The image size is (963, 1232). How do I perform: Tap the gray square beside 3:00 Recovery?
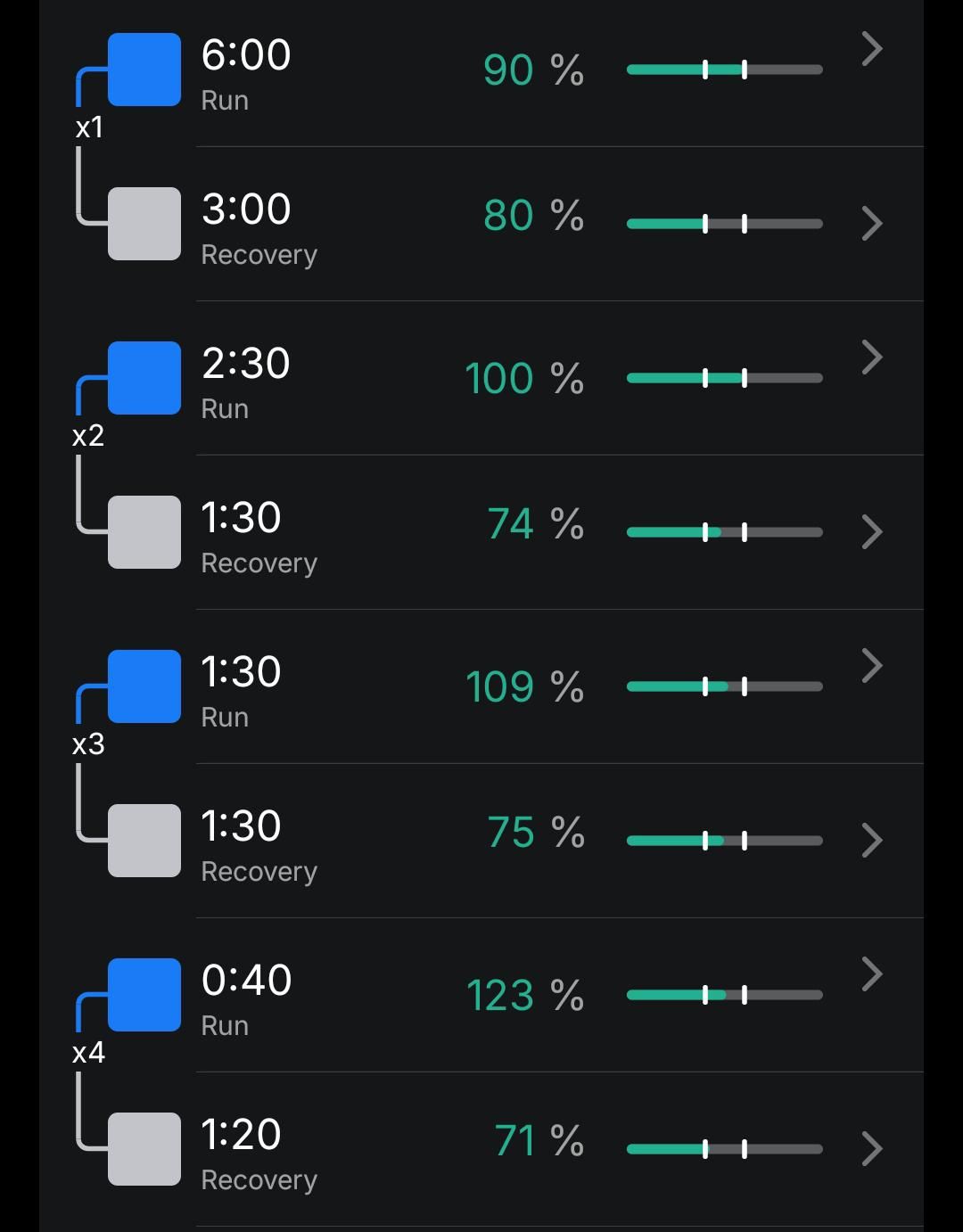point(144,224)
